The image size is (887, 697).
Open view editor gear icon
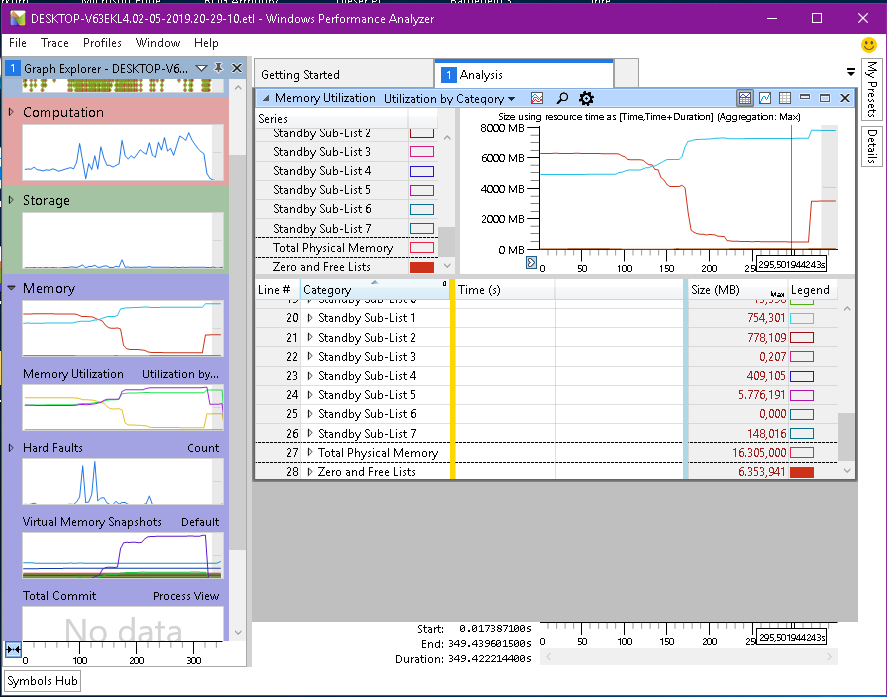[x=586, y=98]
